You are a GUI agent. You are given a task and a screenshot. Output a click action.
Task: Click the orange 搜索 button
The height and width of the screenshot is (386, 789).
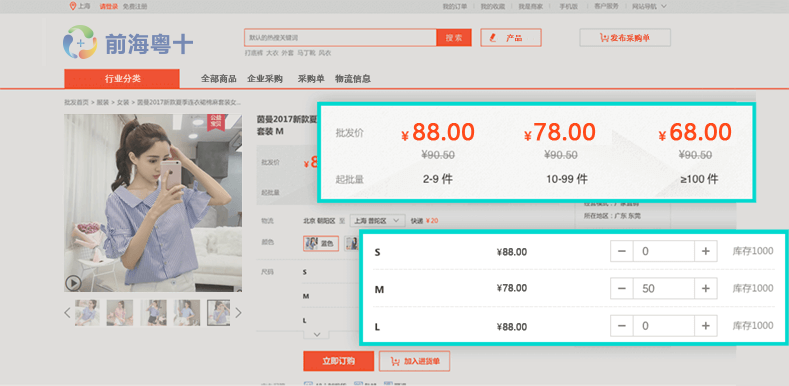[454, 38]
